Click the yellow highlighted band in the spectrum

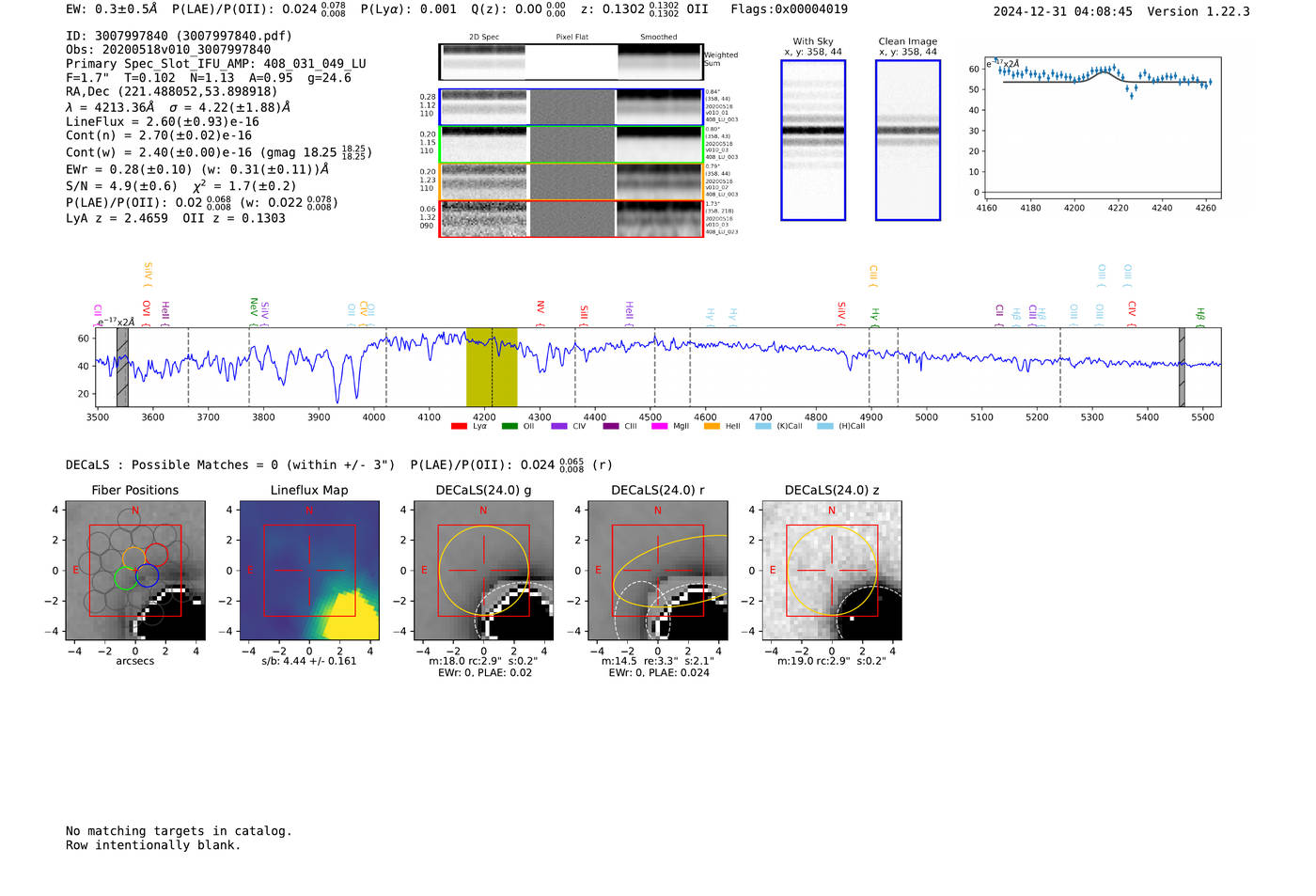(492, 367)
